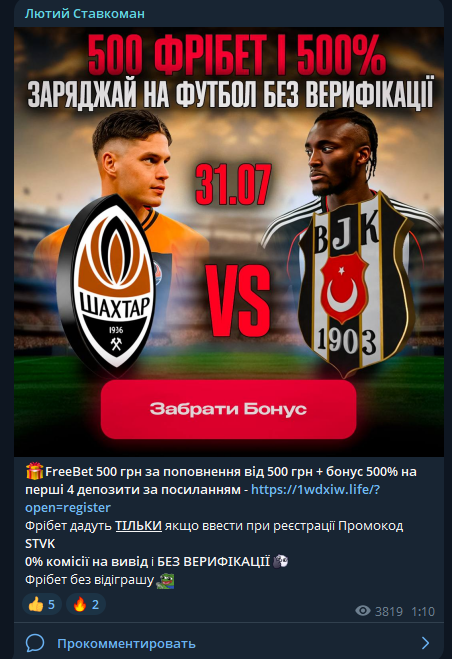Click the 31.07 match date on banner
The image size is (452, 659).
pos(233,184)
